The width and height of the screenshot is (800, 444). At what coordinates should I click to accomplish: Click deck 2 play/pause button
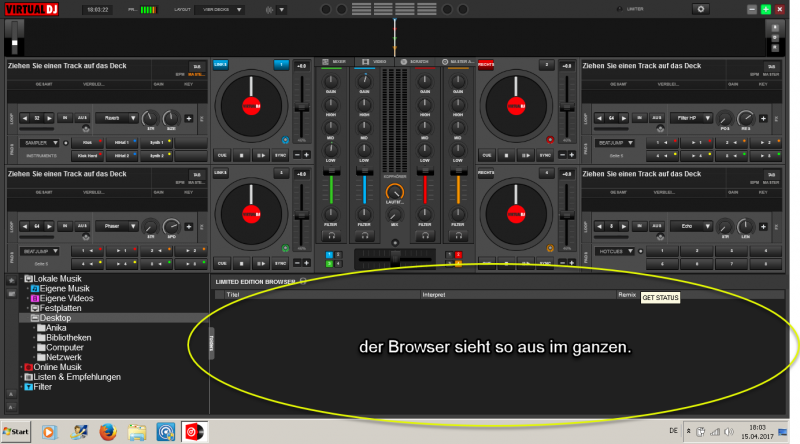click(x=526, y=155)
